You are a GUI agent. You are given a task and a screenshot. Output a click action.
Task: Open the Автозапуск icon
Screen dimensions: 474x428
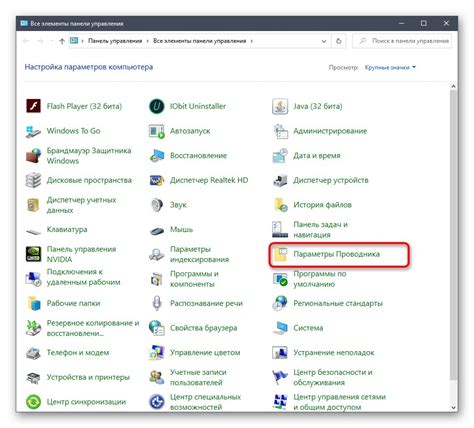click(x=157, y=131)
